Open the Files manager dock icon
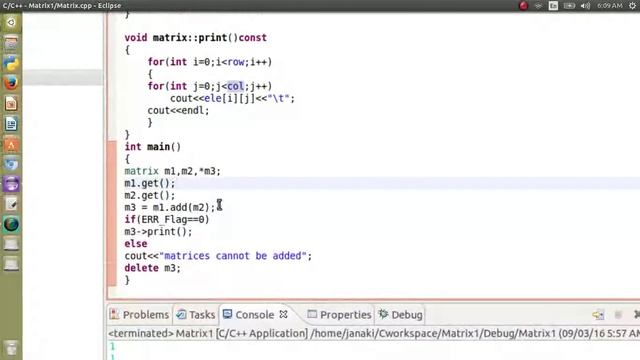The image size is (640, 360). click(x=11, y=43)
